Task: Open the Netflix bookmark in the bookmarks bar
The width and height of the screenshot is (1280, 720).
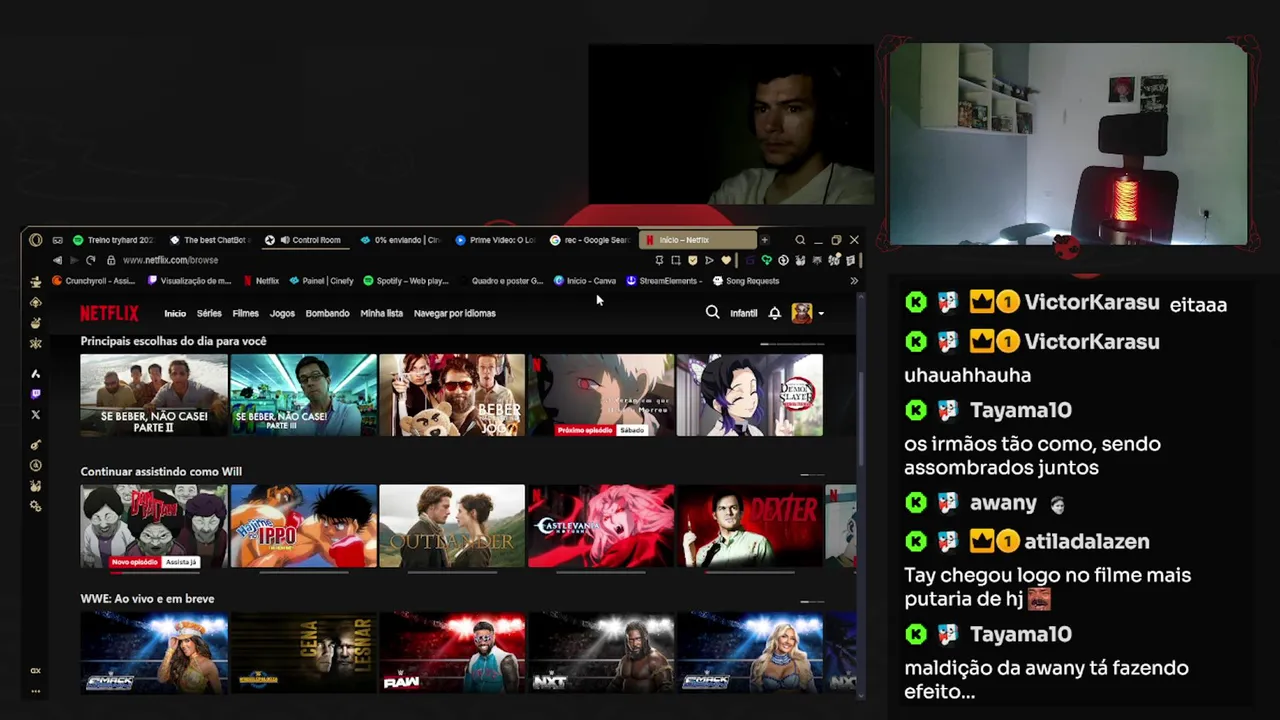Action: (261, 281)
